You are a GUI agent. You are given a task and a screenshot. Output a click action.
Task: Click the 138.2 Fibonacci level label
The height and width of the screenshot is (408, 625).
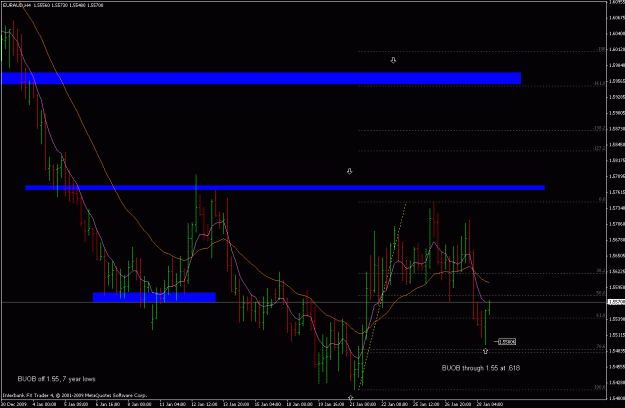[599, 128]
